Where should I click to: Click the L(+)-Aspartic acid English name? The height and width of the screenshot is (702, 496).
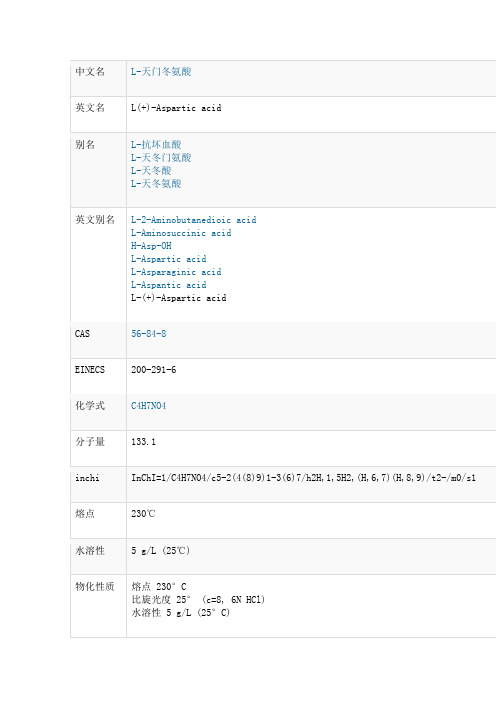pyautogui.click(x=176, y=108)
